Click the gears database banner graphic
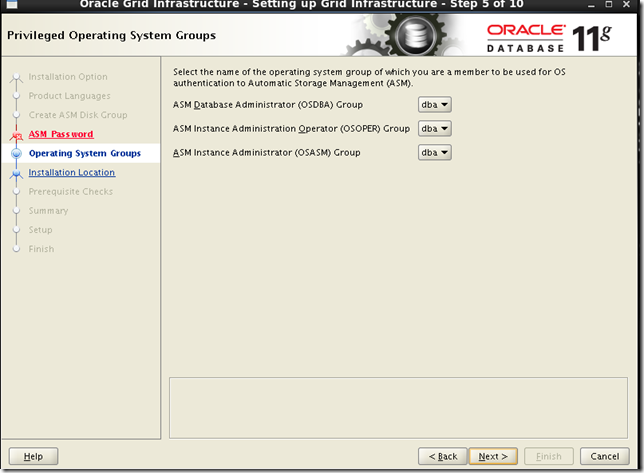The height and width of the screenshot is (473, 644). [405, 35]
